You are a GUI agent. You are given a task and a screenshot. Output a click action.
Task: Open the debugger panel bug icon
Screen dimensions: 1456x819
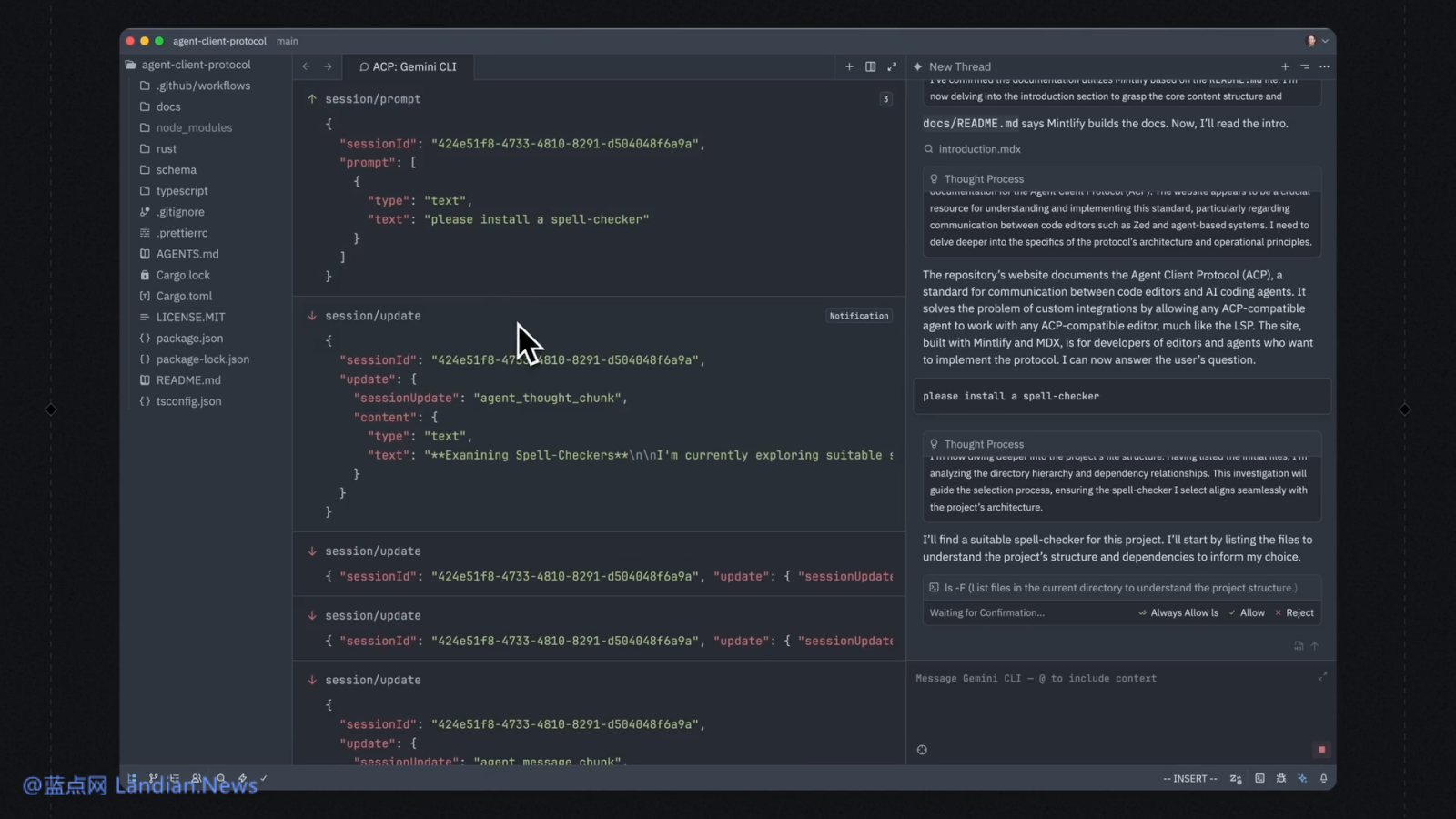(1281, 778)
